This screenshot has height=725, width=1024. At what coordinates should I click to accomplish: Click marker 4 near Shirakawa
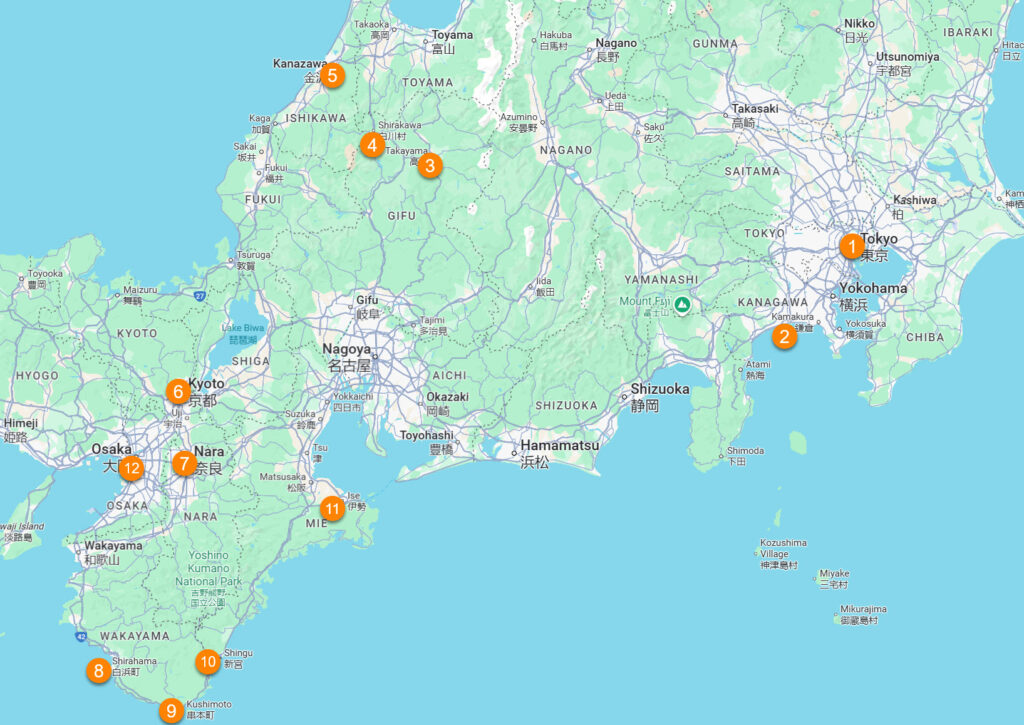[372, 145]
